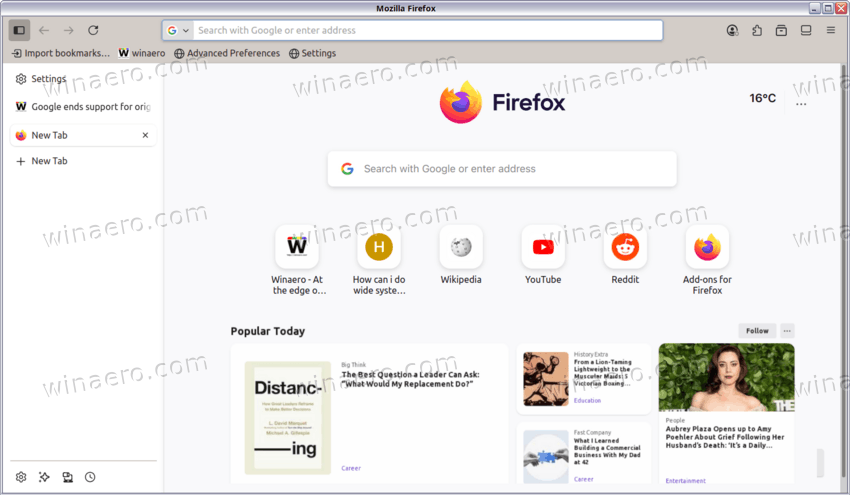Open weather options three-dot menu
The image size is (850, 495).
pos(801,104)
